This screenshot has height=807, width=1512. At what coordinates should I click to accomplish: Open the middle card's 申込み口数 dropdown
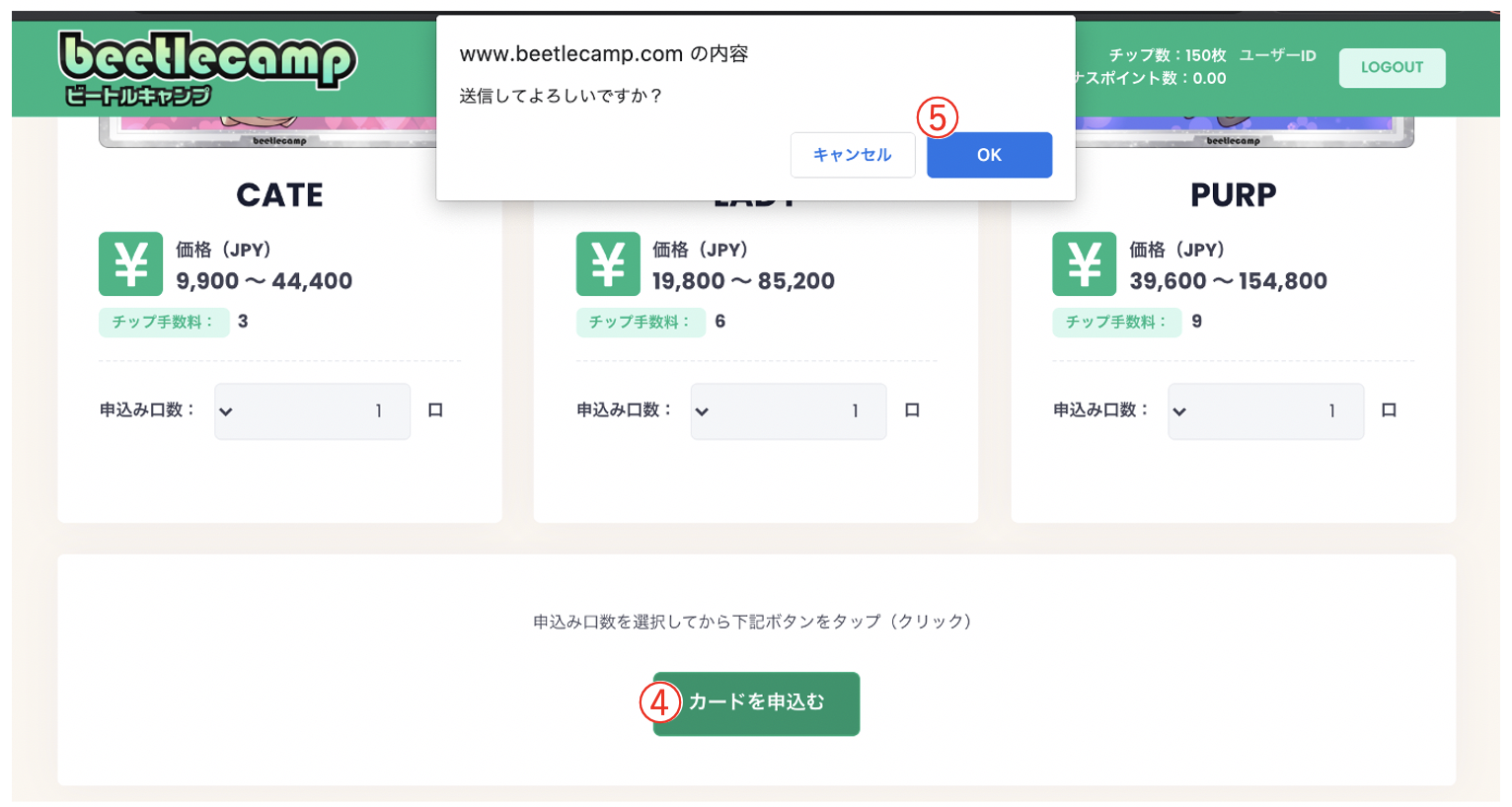[789, 411]
